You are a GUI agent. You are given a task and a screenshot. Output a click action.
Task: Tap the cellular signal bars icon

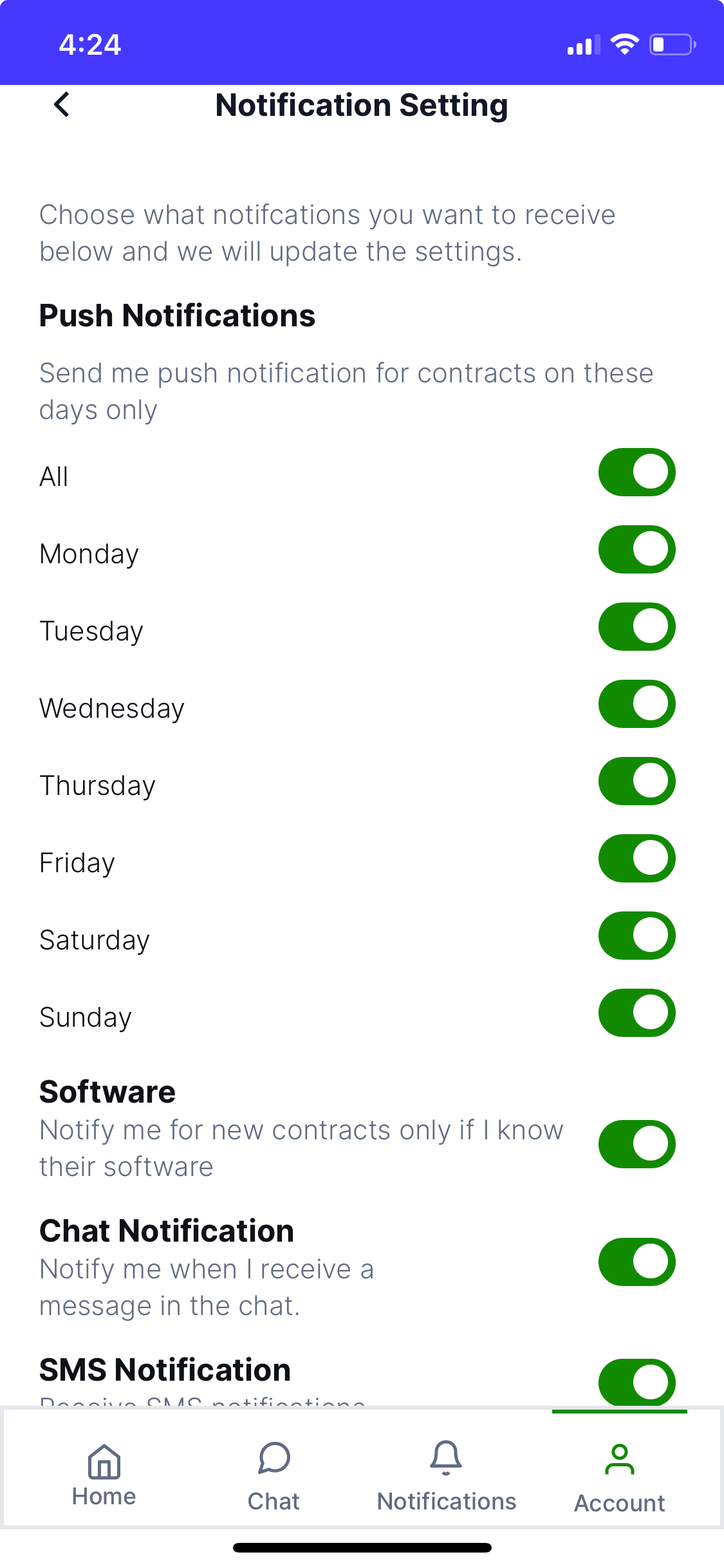click(x=583, y=45)
